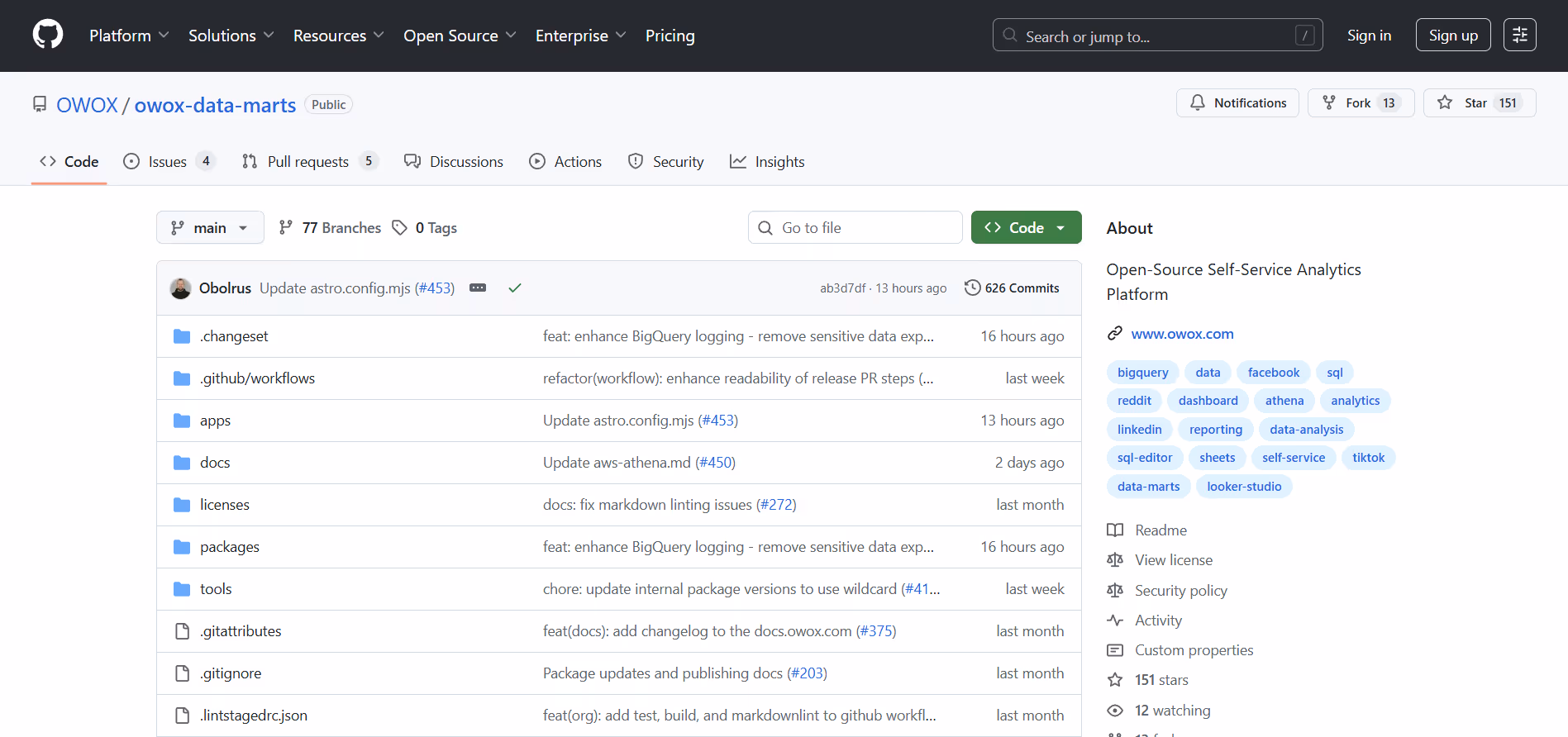Click the link icon beside www.owox.com
This screenshot has width=1568, height=737.
(x=1115, y=334)
